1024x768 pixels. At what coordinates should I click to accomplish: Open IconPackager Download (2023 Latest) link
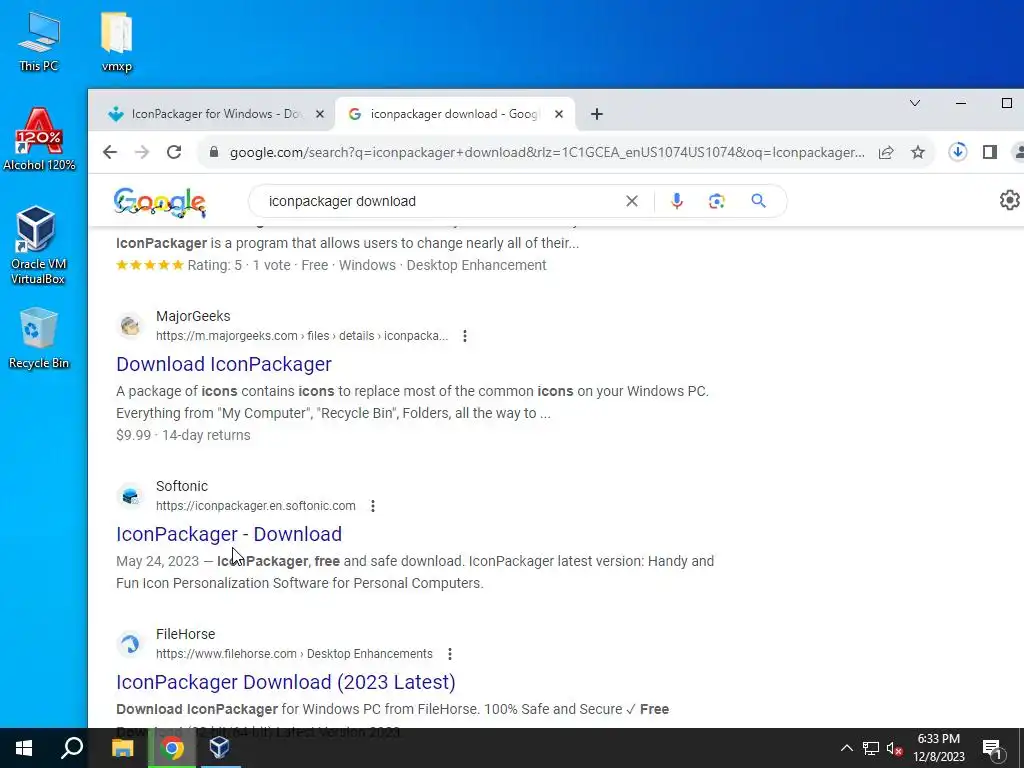coord(285,682)
